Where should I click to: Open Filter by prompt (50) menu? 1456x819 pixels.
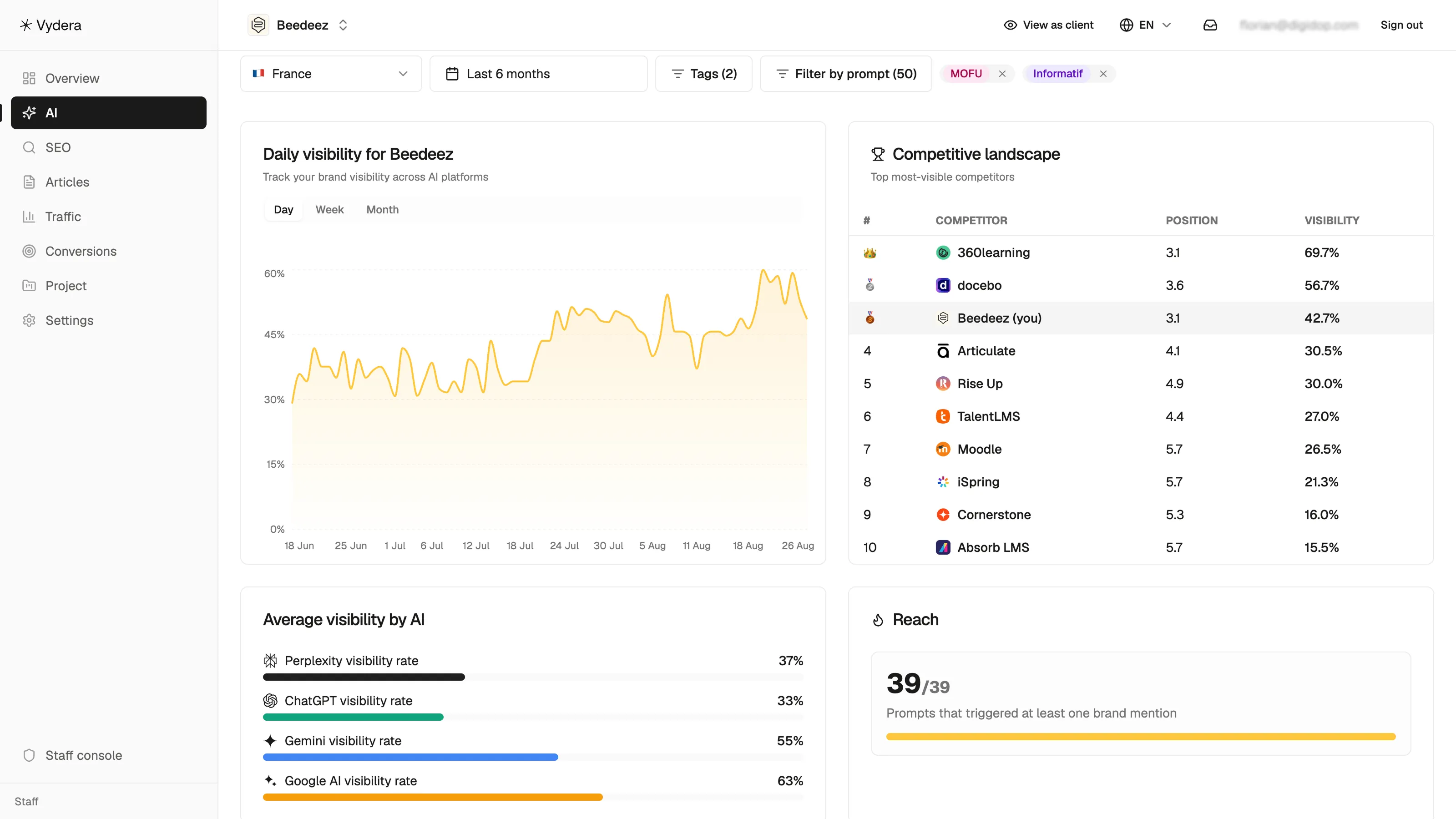click(845, 73)
